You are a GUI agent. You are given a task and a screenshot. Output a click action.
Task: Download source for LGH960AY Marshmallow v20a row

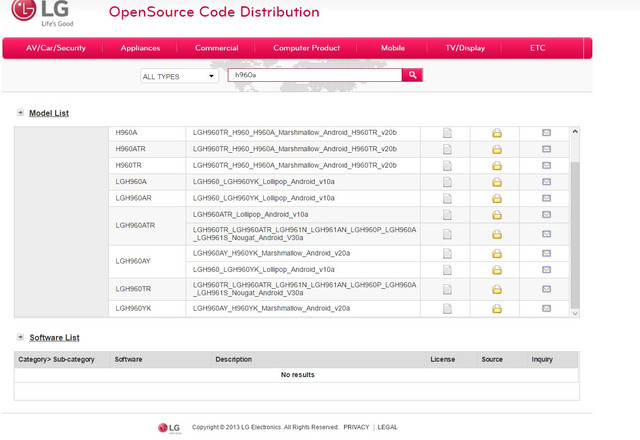coord(497,253)
